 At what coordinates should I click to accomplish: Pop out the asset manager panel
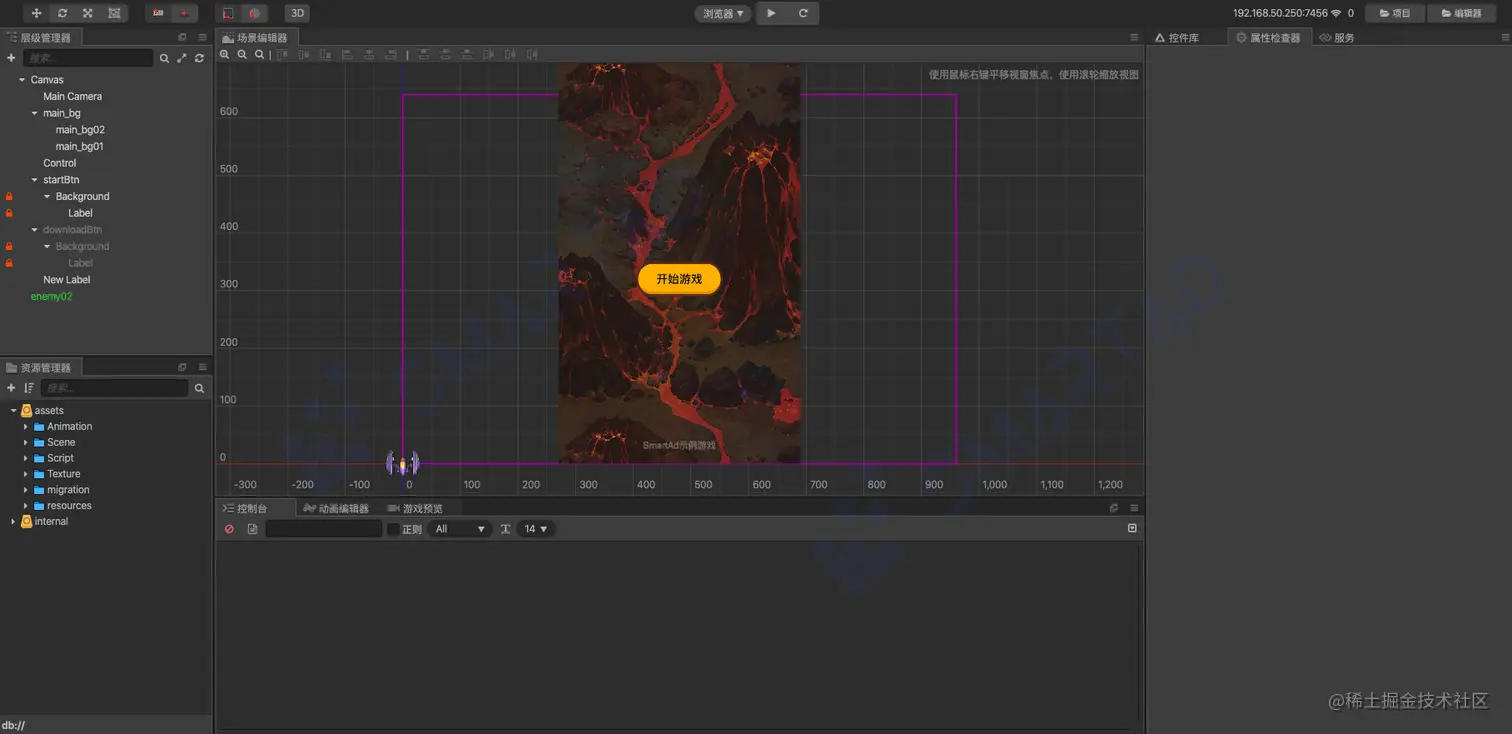[x=182, y=367]
